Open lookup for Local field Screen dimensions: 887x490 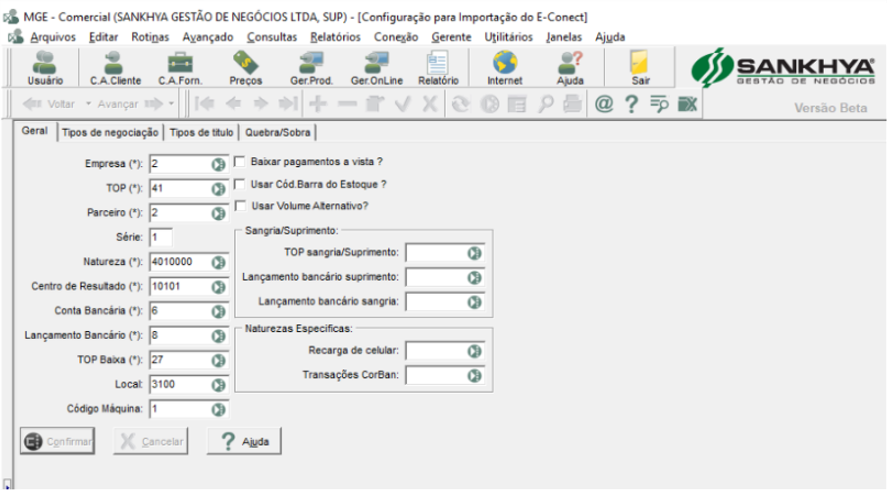click(x=218, y=385)
